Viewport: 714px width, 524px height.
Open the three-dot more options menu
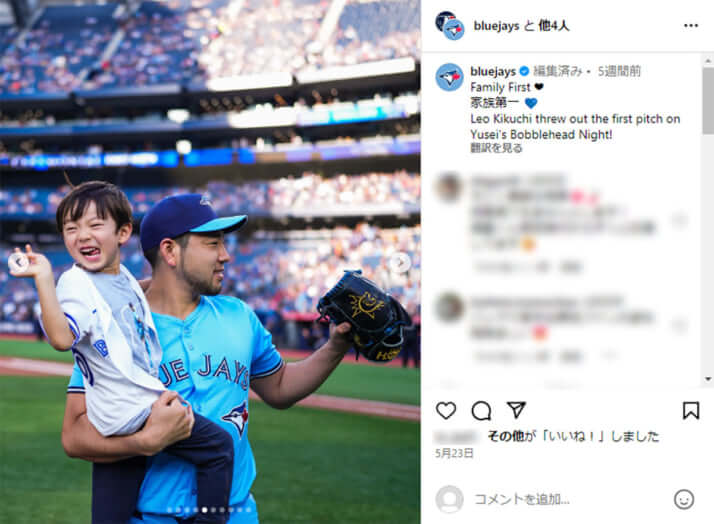(x=691, y=25)
